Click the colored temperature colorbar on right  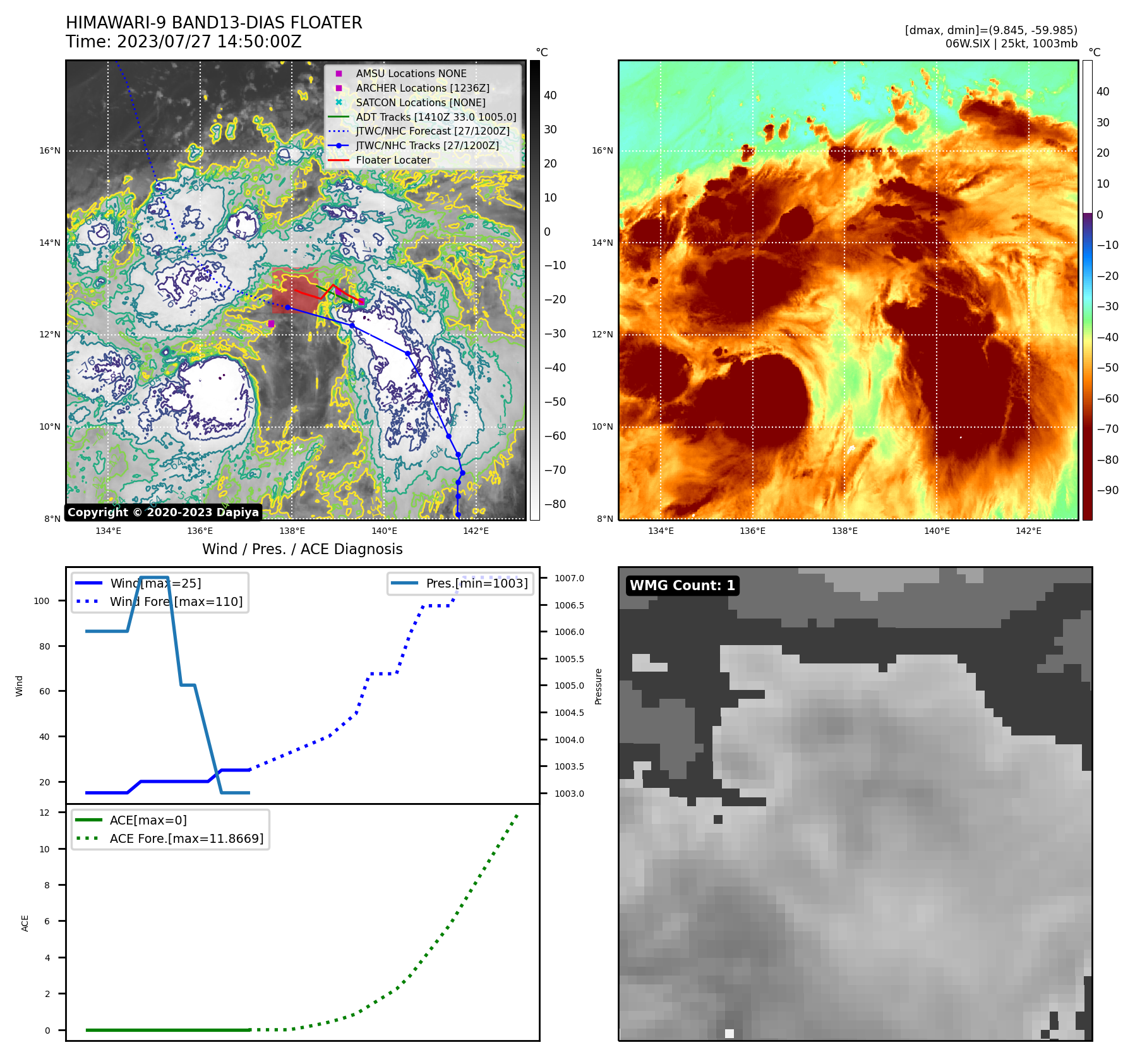[1087, 290]
